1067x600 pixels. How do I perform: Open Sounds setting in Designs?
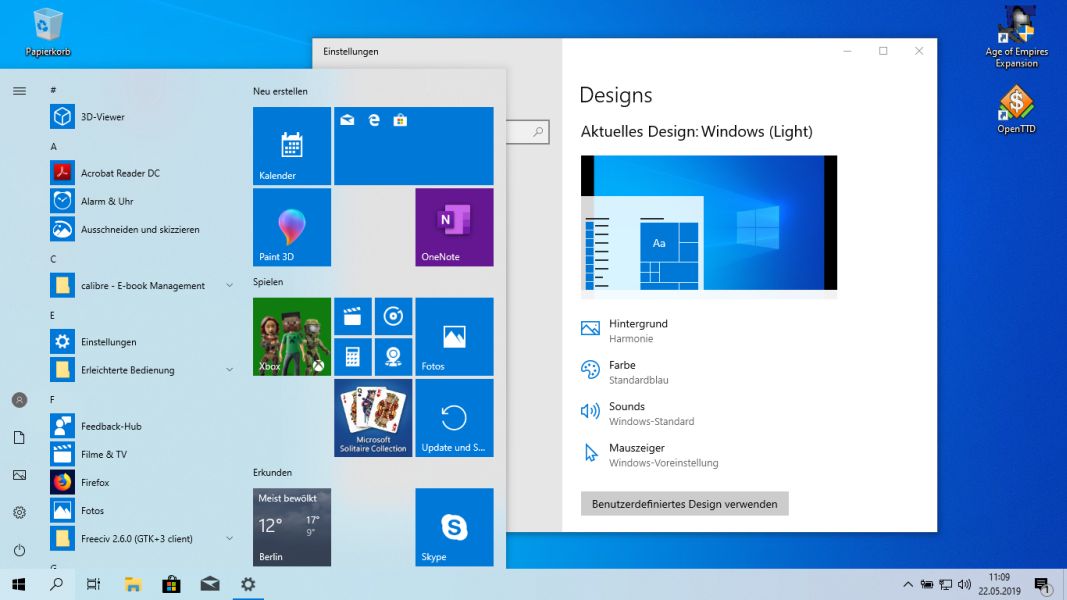click(637, 414)
